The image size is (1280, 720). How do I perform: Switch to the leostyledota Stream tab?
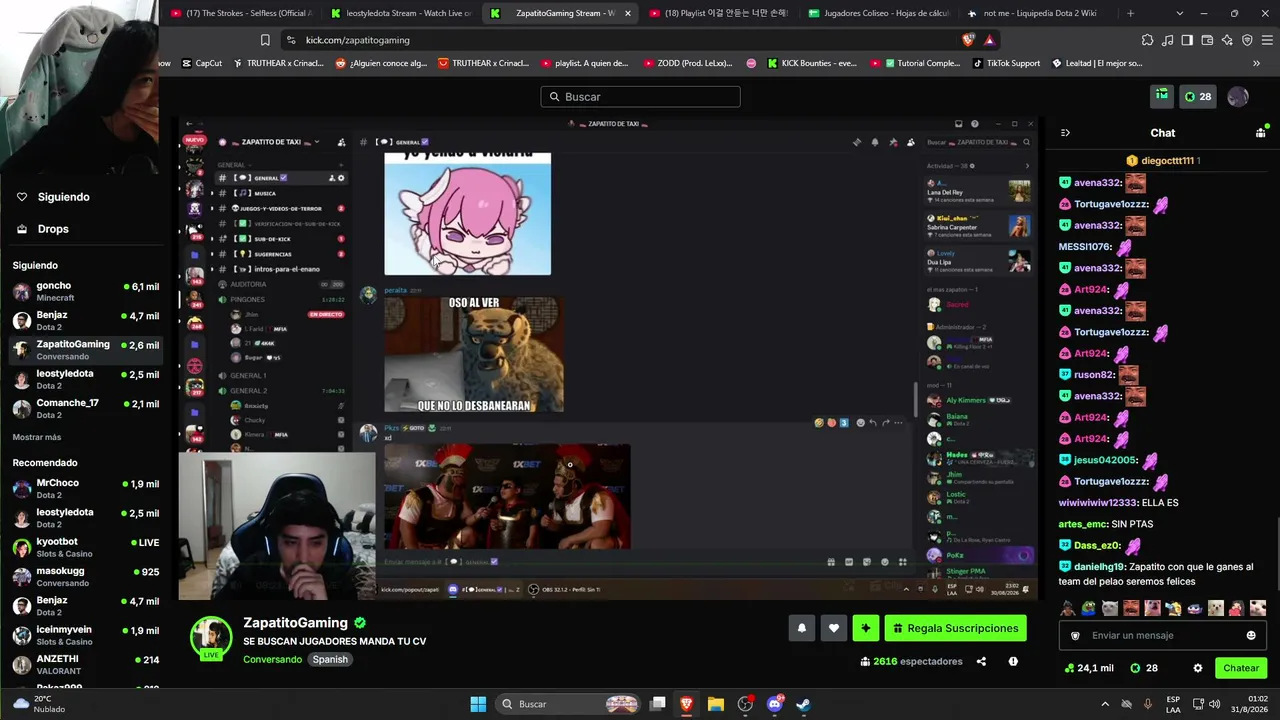(x=401, y=13)
